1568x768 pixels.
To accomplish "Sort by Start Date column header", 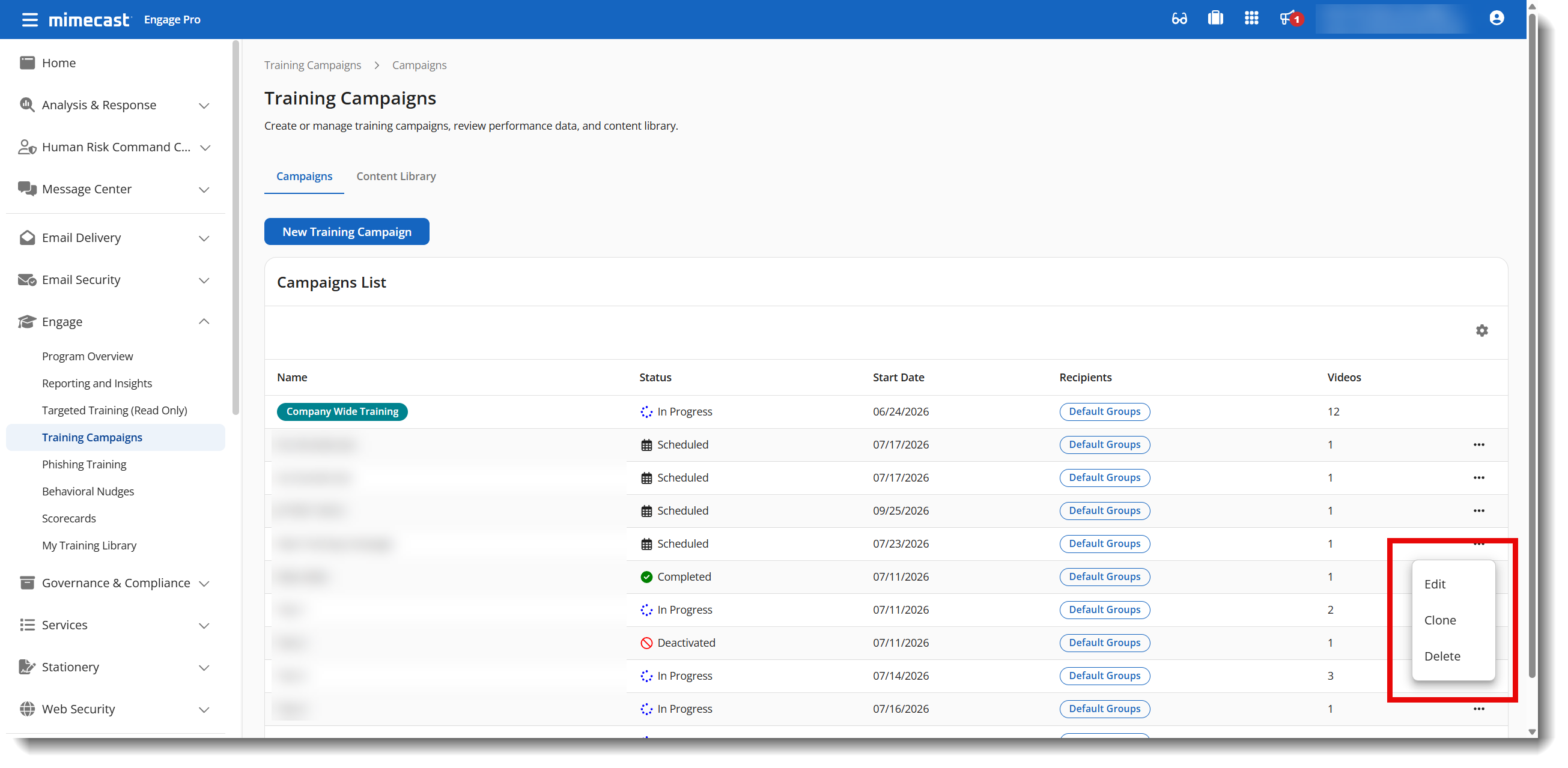I will click(898, 376).
